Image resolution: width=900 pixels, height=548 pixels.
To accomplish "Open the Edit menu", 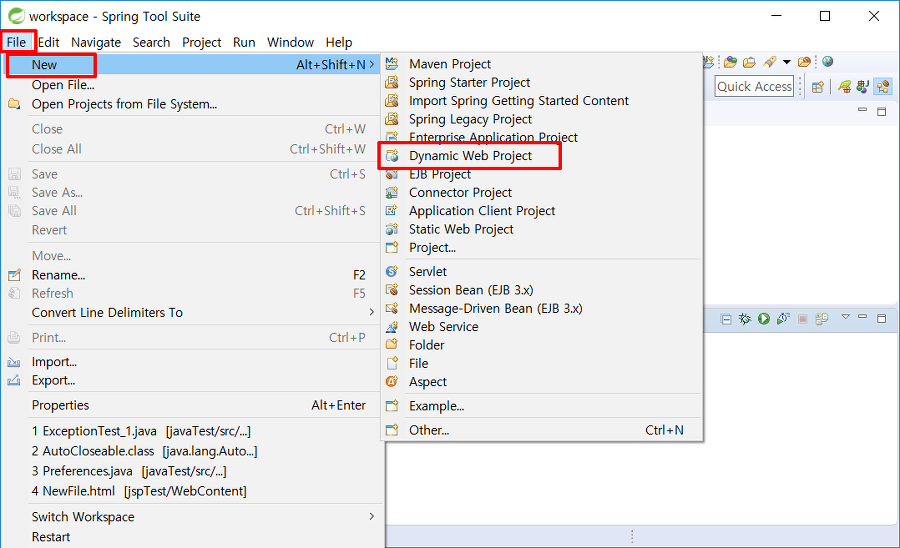I will (x=49, y=42).
